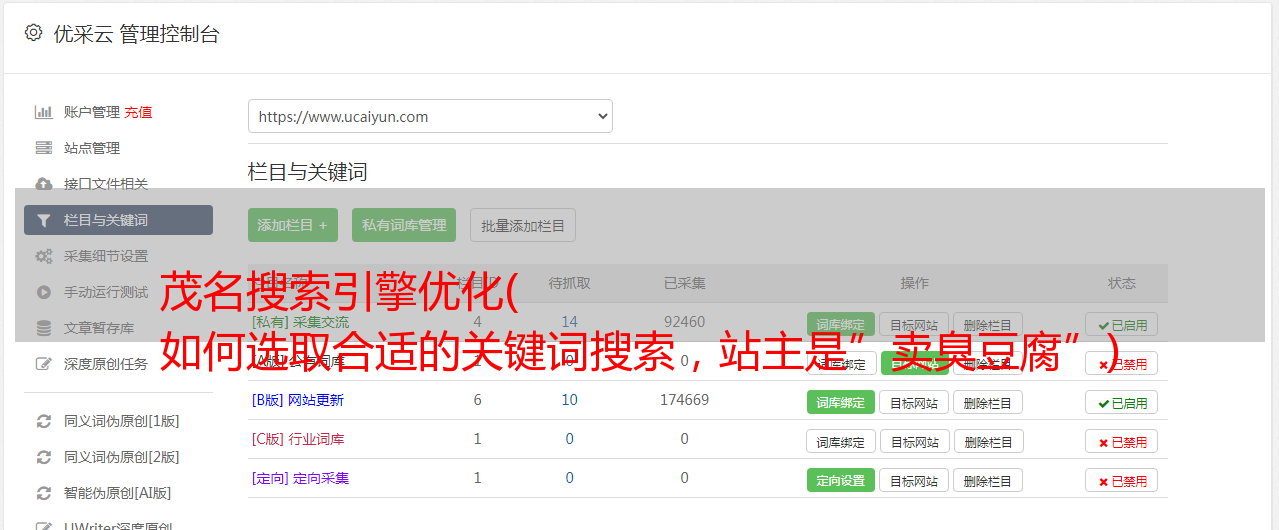Click the 状态 column header
The image size is (1279, 530).
pos(1122,283)
